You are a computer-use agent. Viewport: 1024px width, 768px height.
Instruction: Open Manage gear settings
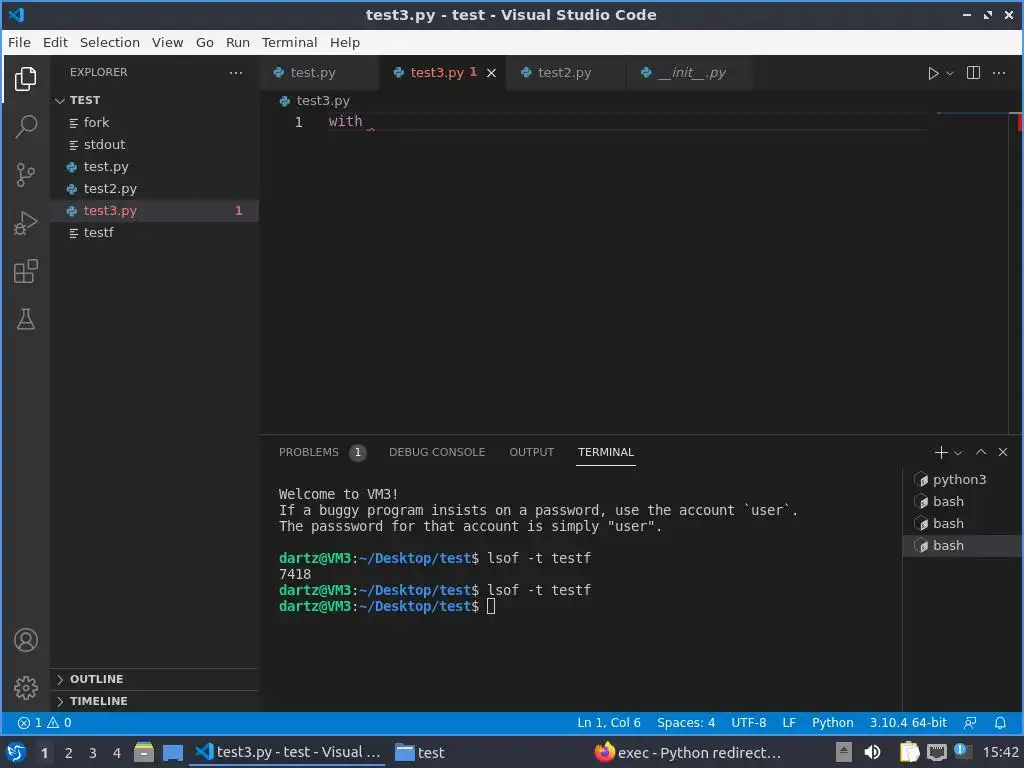click(x=25, y=688)
